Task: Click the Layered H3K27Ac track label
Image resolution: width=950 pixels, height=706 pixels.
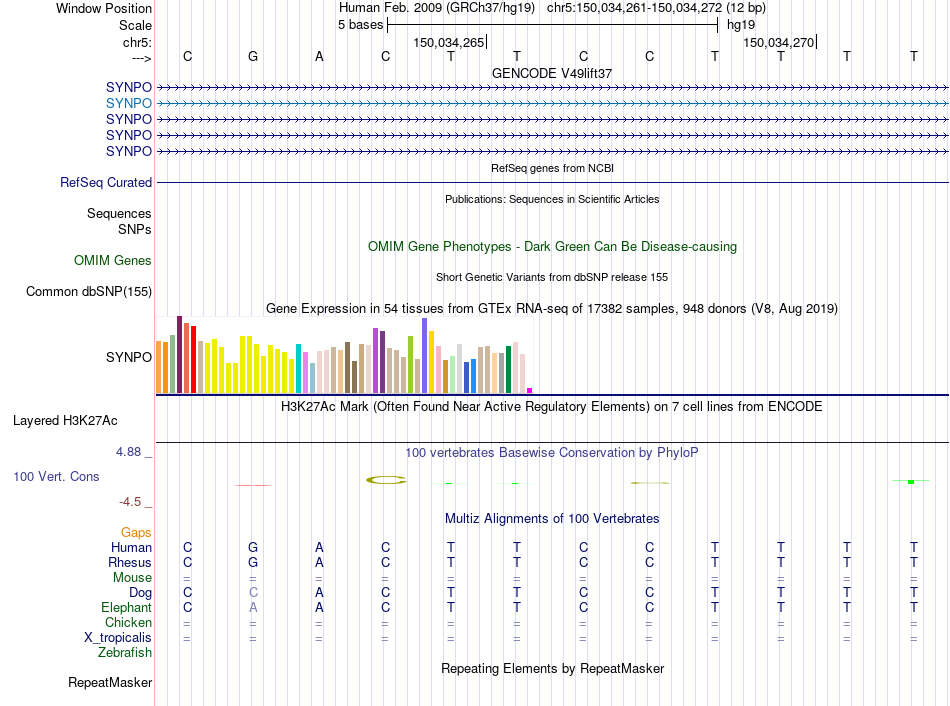Action: point(65,421)
